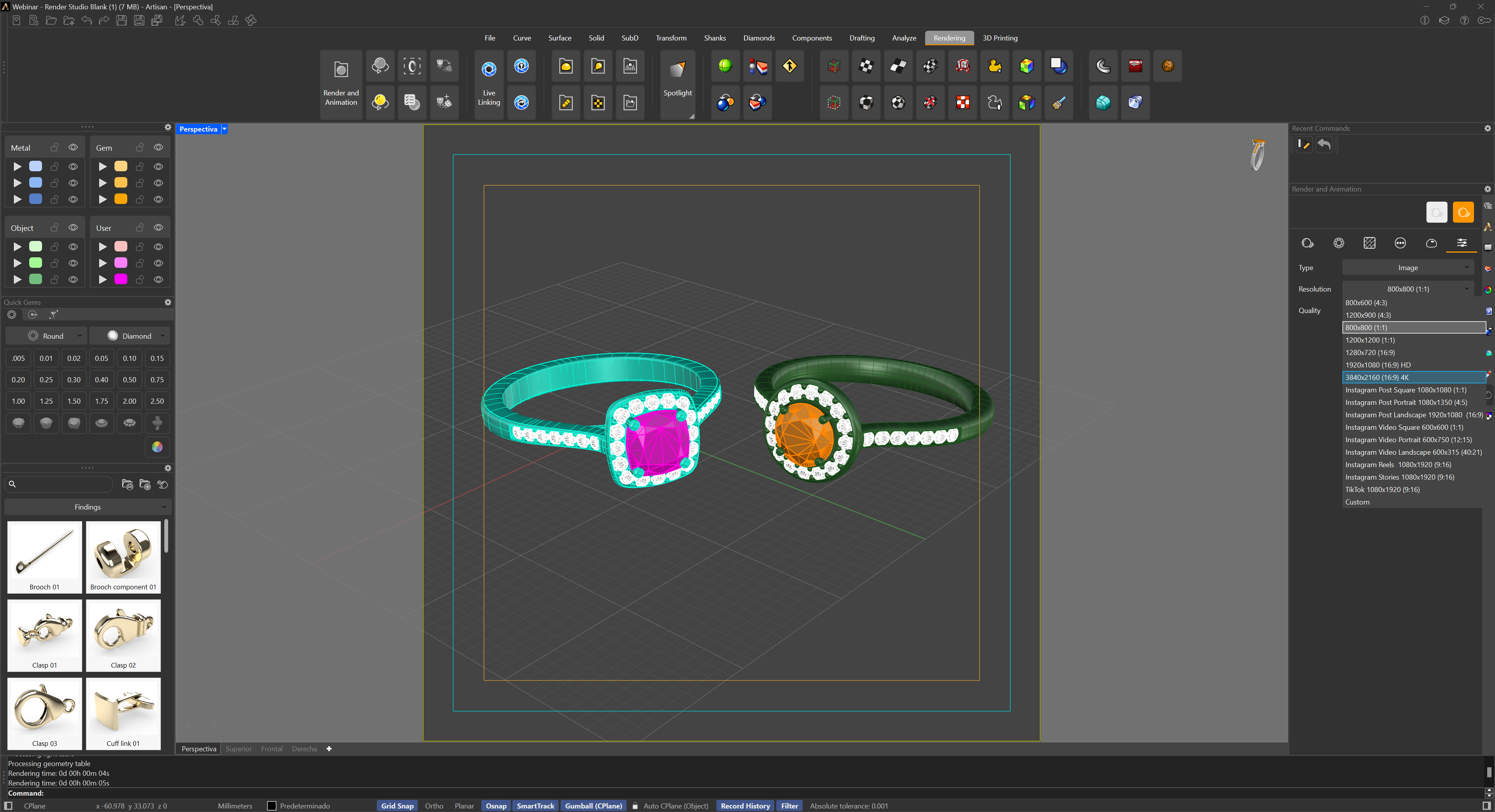
Task: Click the basketball texture icon in ribbon
Action: point(1168,66)
